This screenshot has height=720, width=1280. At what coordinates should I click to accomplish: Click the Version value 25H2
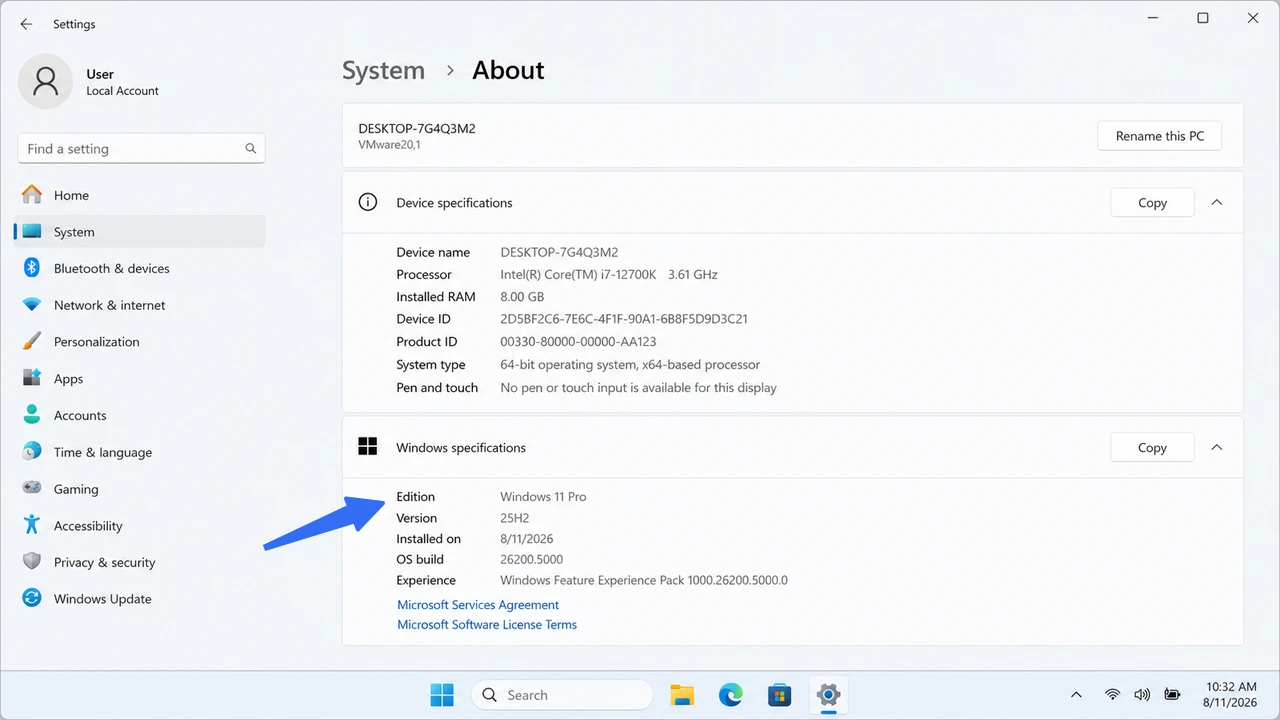pyautogui.click(x=514, y=518)
